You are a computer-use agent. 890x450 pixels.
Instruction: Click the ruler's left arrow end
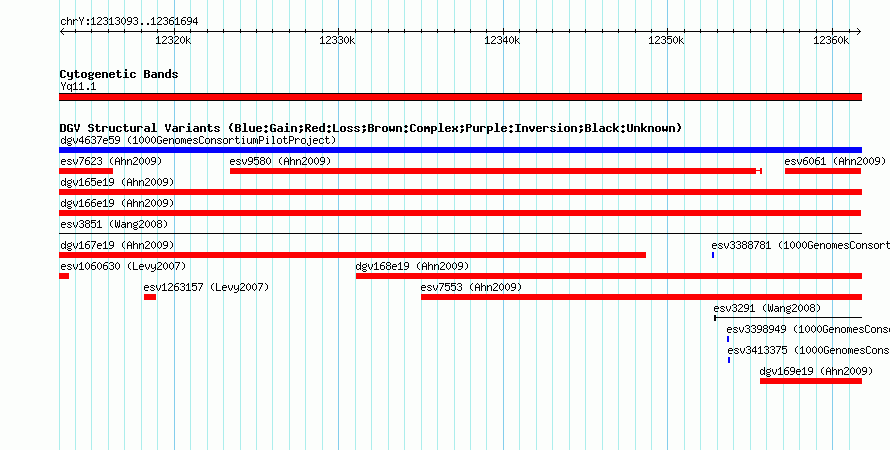point(62,32)
